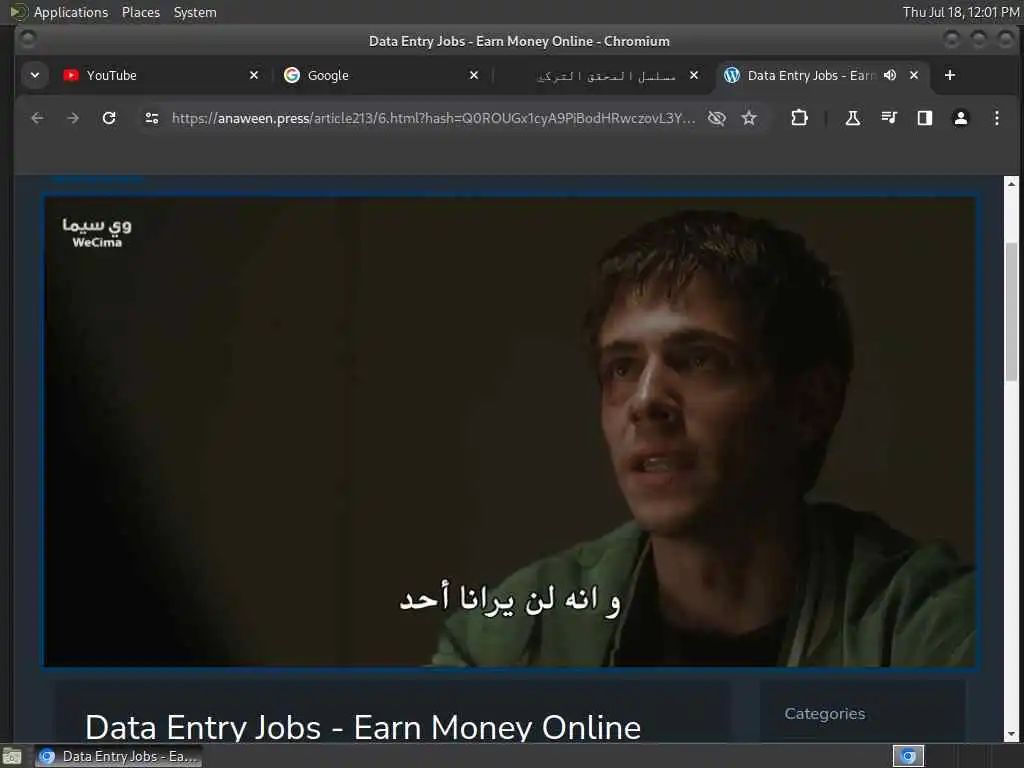Viewport: 1024px width, 768px height.
Task: Switch to the YouTube tab
Action: (161, 75)
